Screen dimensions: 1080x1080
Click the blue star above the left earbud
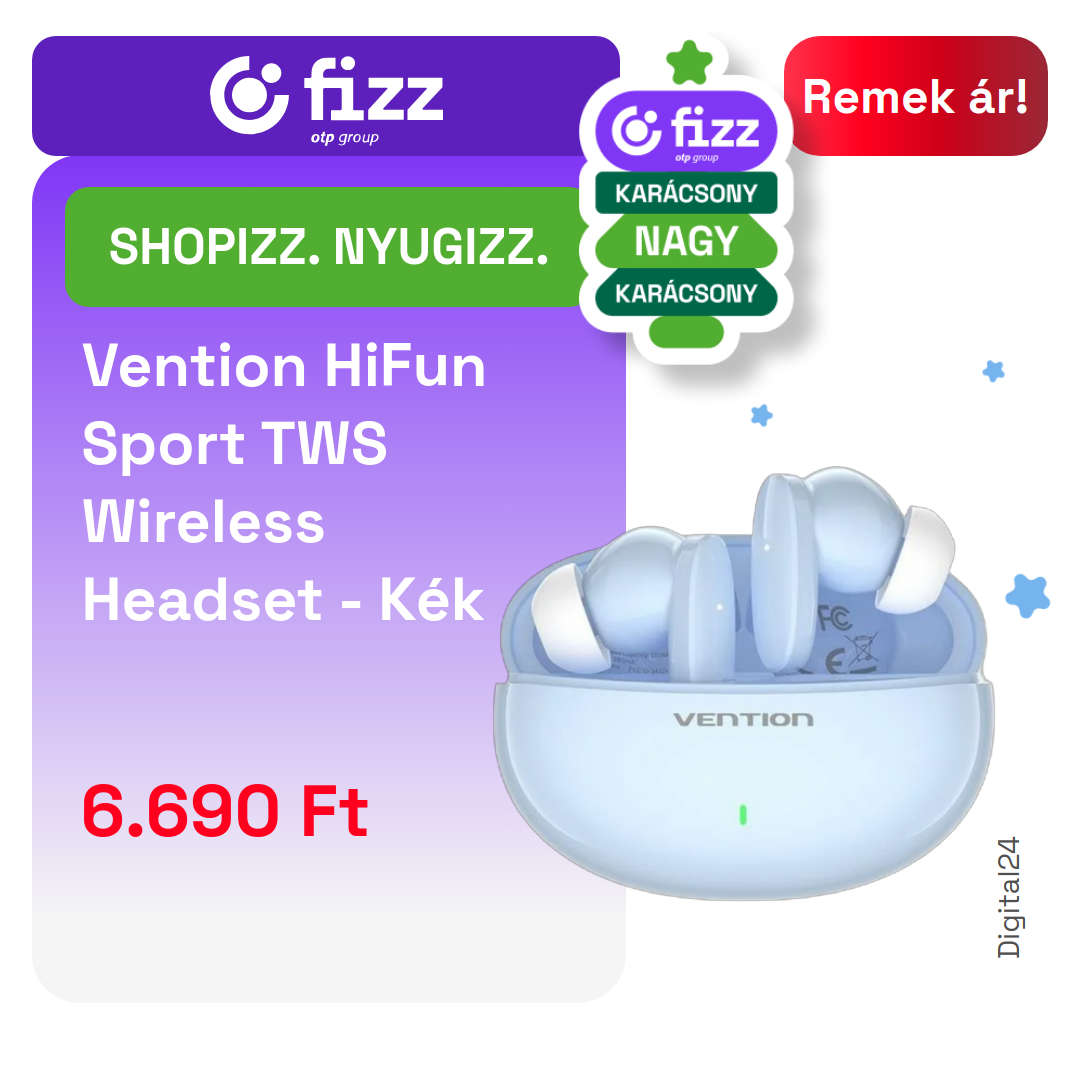click(761, 415)
